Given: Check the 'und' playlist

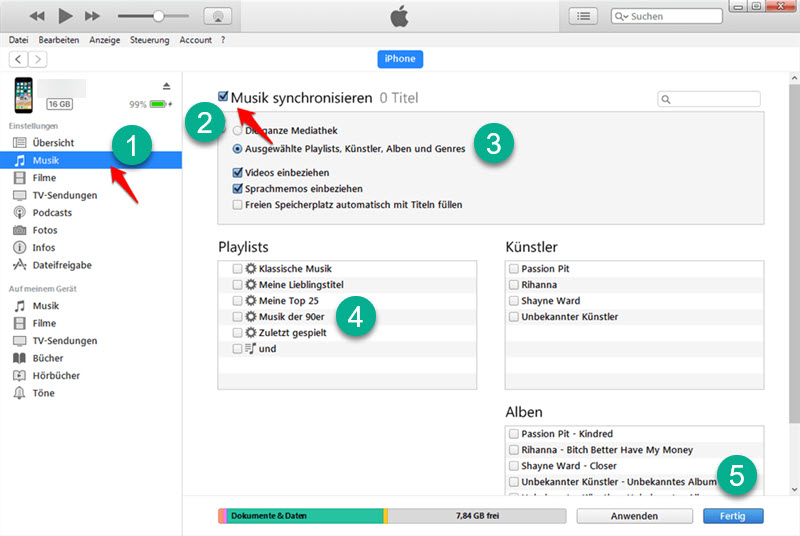Looking at the screenshot, I should pyautogui.click(x=237, y=349).
